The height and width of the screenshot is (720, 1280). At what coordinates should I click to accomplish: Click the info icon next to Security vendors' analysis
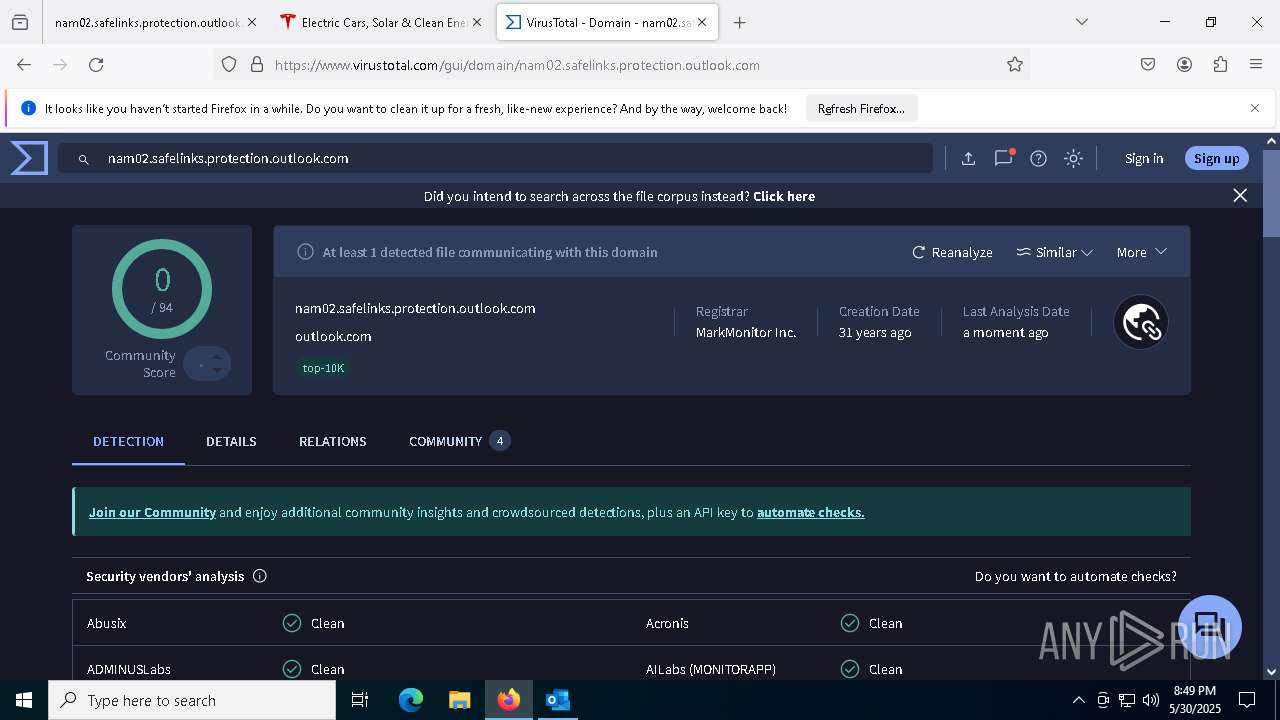pyautogui.click(x=260, y=576)
